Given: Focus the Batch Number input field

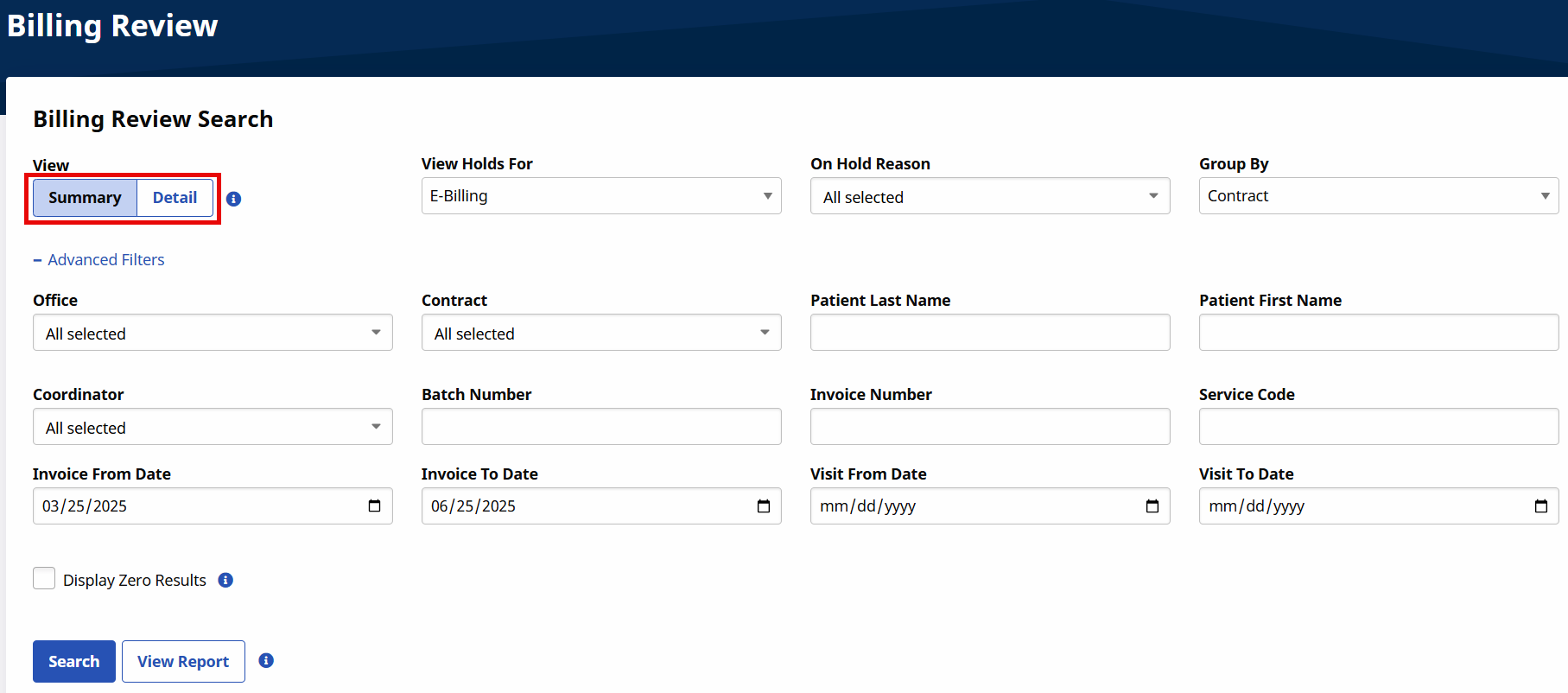Looking at the screenshot, I should [600, 427].
